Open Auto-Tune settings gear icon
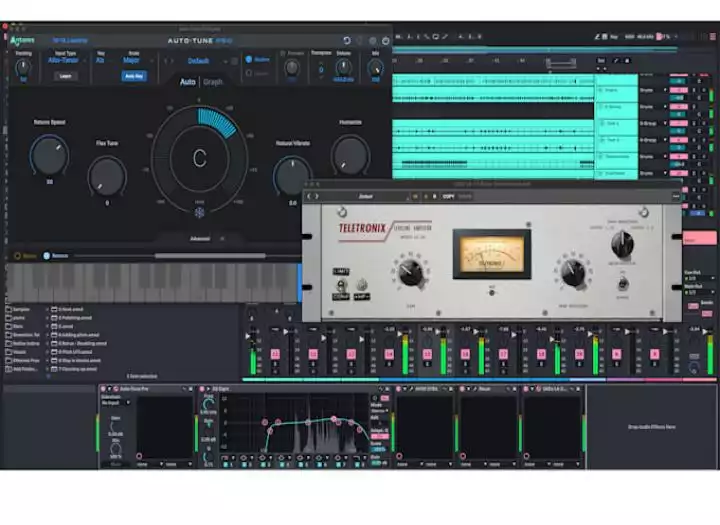The image size is (720, 525). coord(373,41)
